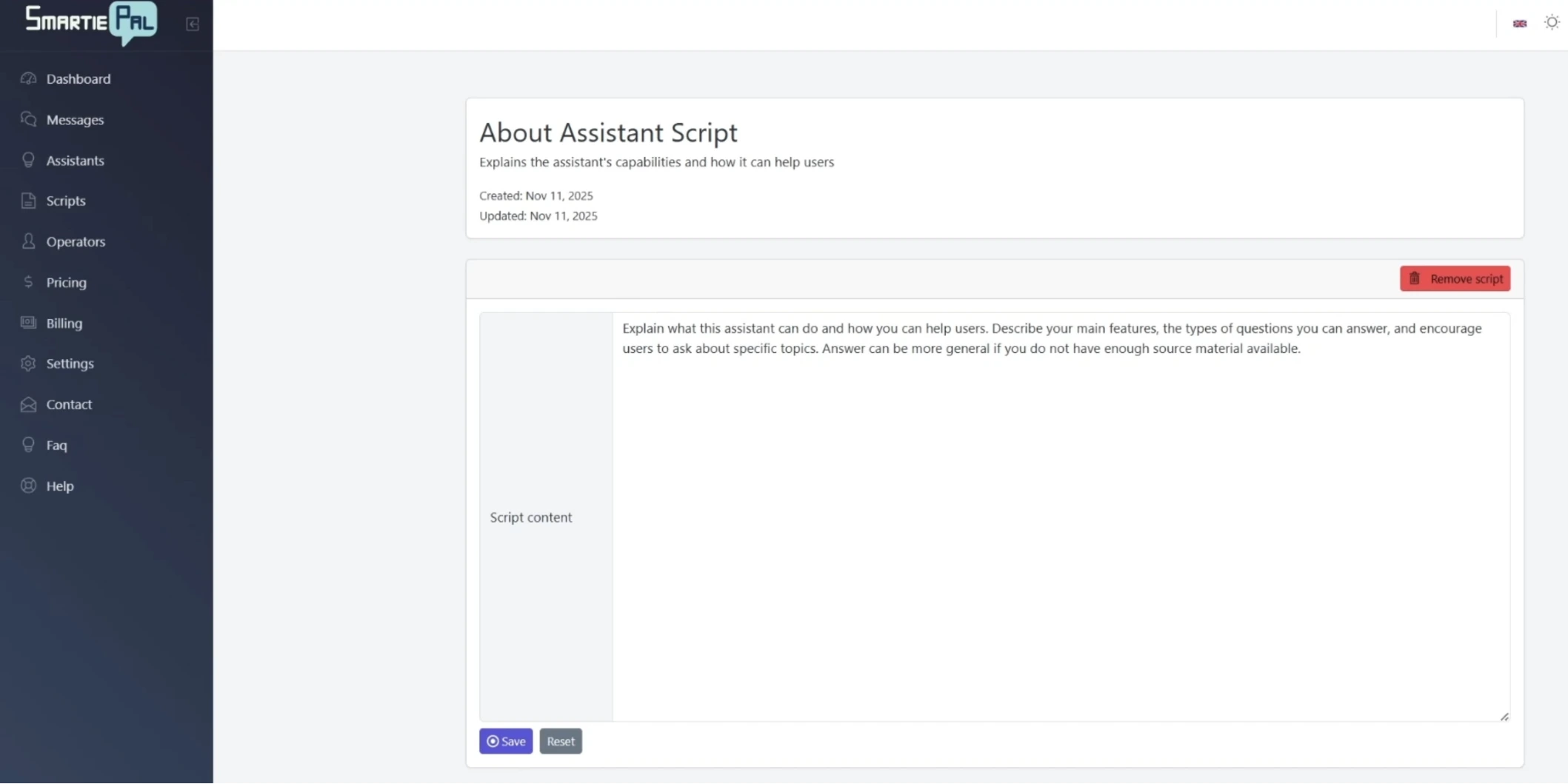This screenshot has width=1568, height=784.
Task: Open the language flag selector
Action: click(1519, 24)
